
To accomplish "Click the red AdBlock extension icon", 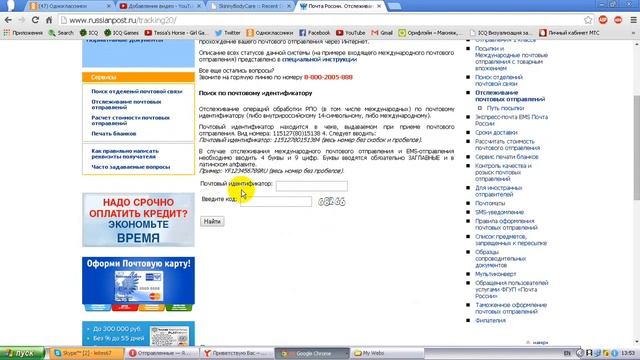I will tap(603, 20).
